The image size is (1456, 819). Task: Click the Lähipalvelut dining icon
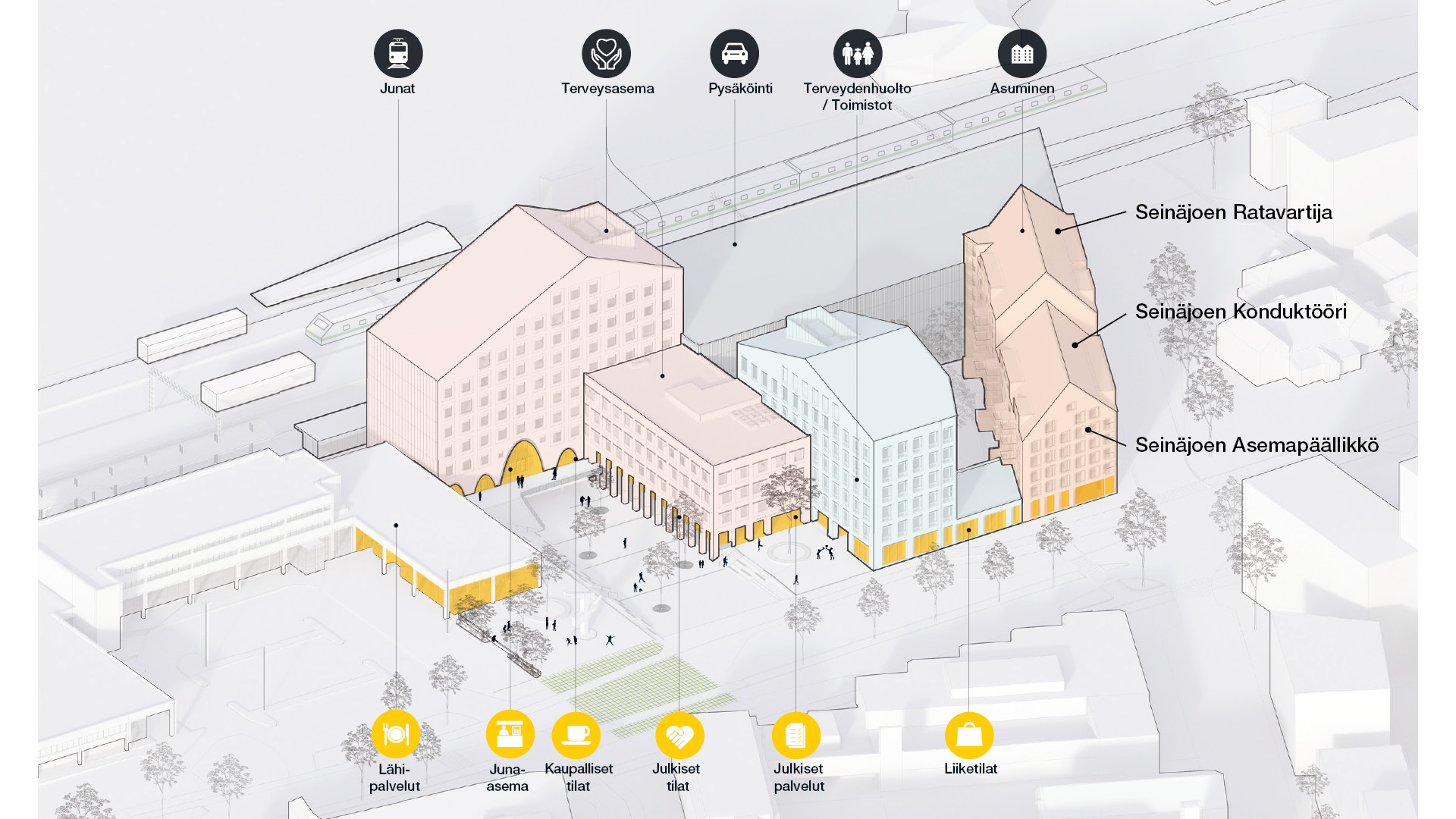click(397, 733)
